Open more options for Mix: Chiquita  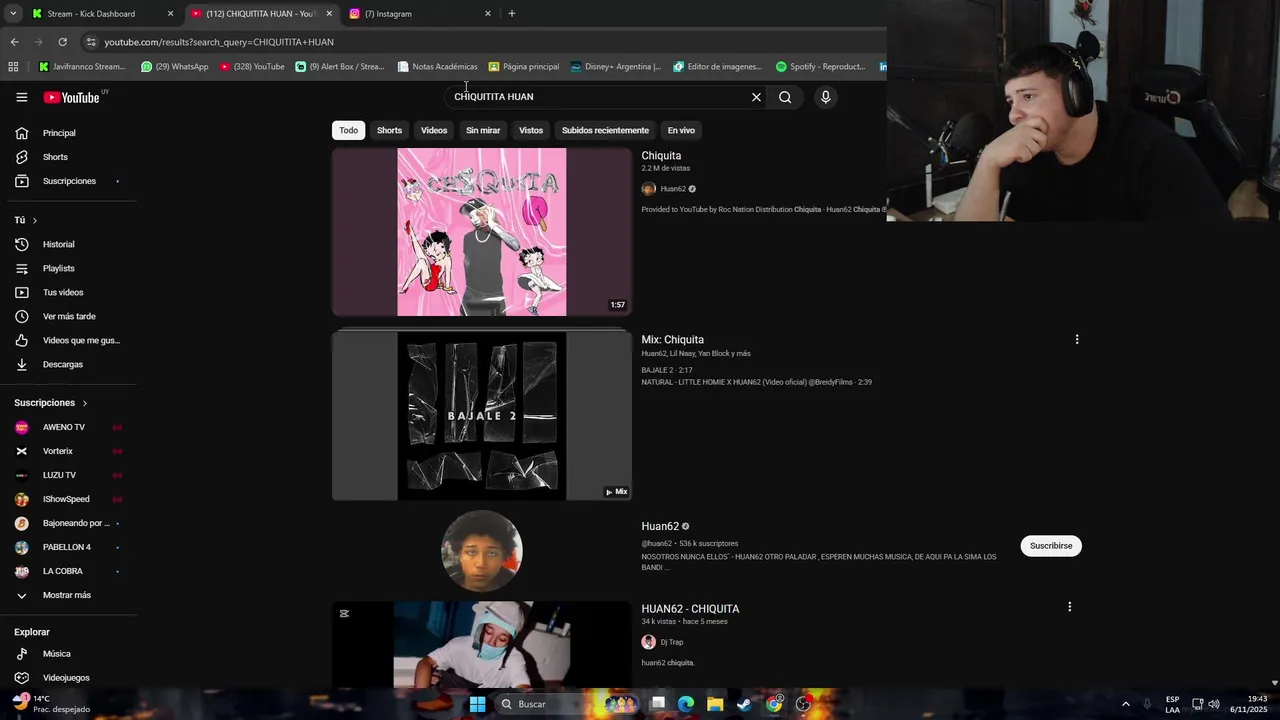tap(1077, 339)
